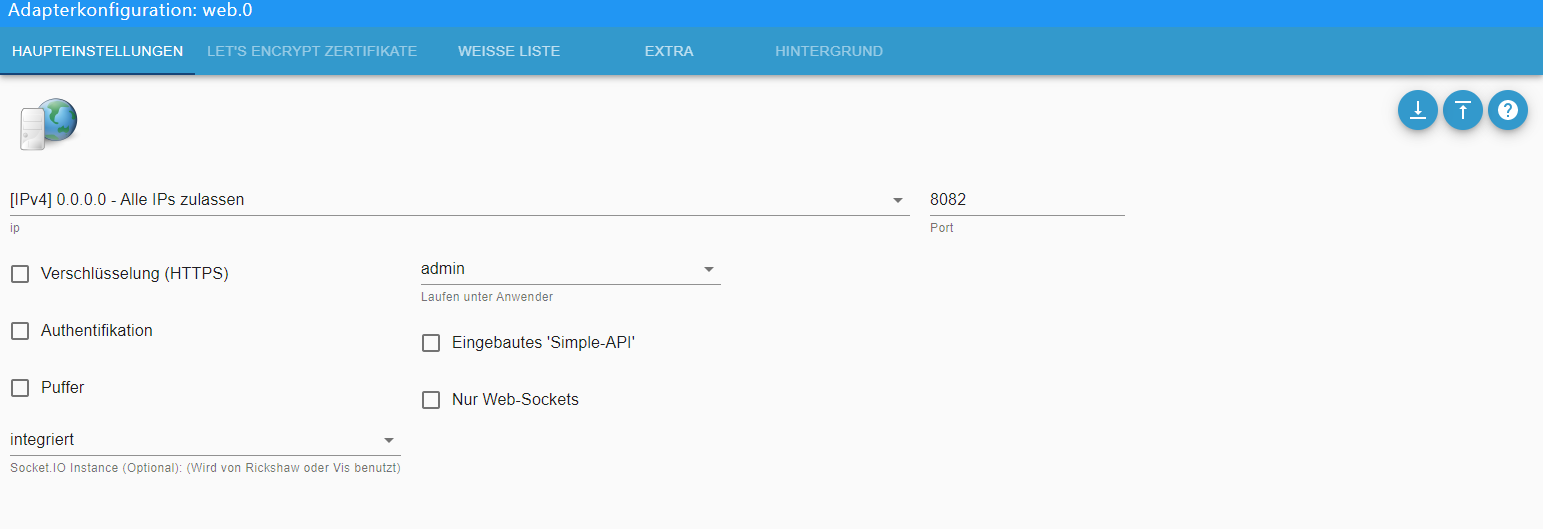
Task: Enable the Verschlüsselung (HTTPS) checkbox
Action: [20, 274]
